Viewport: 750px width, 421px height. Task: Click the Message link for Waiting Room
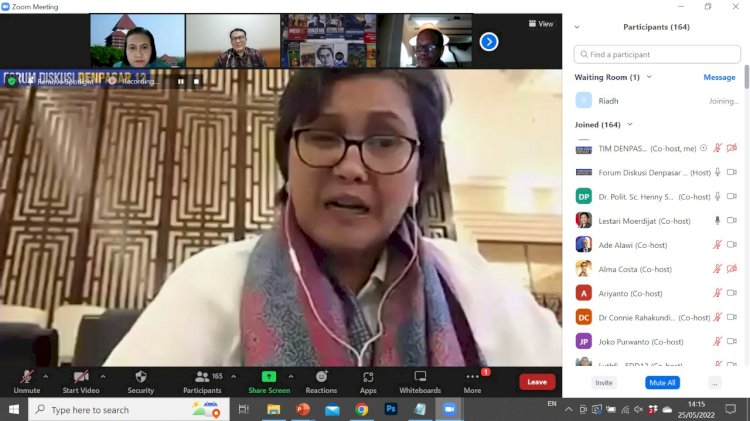pyautogui.click(x=719, y=77)
